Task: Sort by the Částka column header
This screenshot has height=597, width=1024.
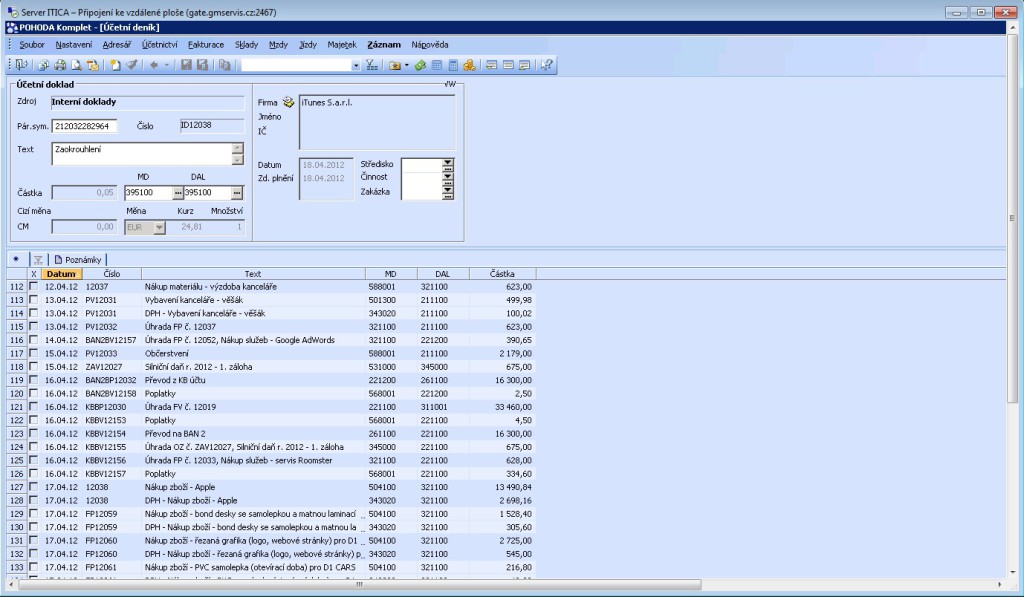Action: pos(502,273)
